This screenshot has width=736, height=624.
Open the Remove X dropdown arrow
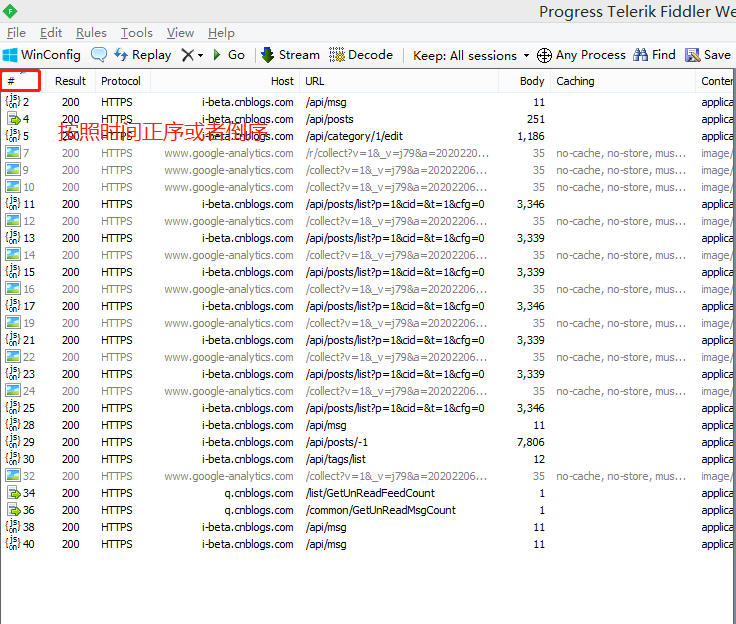[x=200, y=55]
